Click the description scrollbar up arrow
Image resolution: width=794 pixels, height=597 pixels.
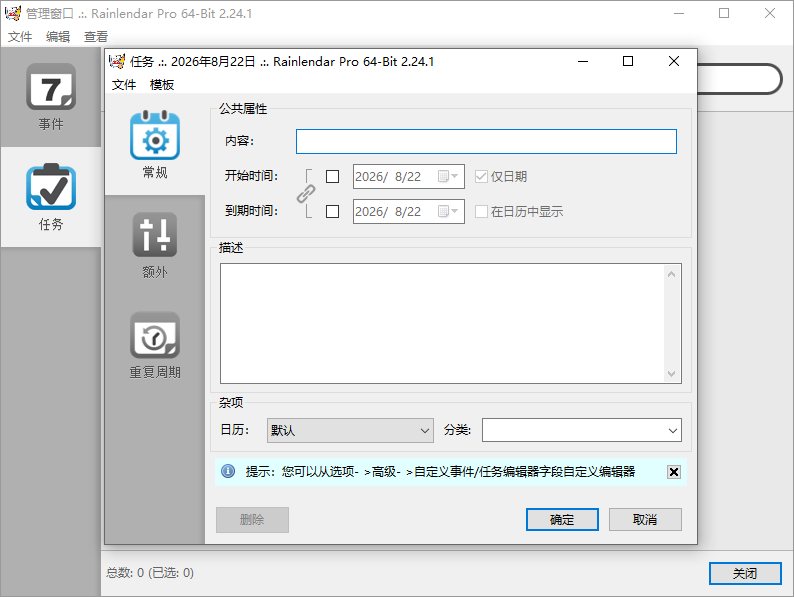[x=671, y=274]
